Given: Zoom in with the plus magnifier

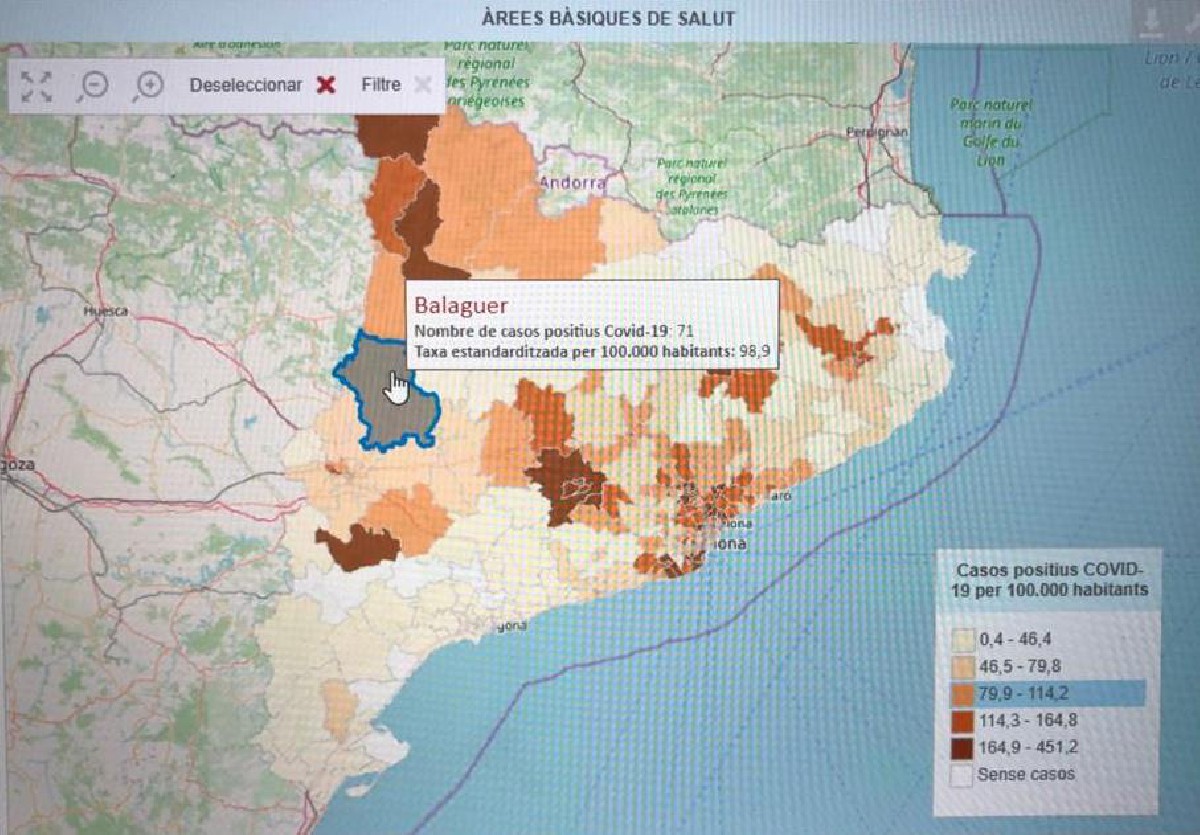Looking at the screenshot, I should point(148,86).
